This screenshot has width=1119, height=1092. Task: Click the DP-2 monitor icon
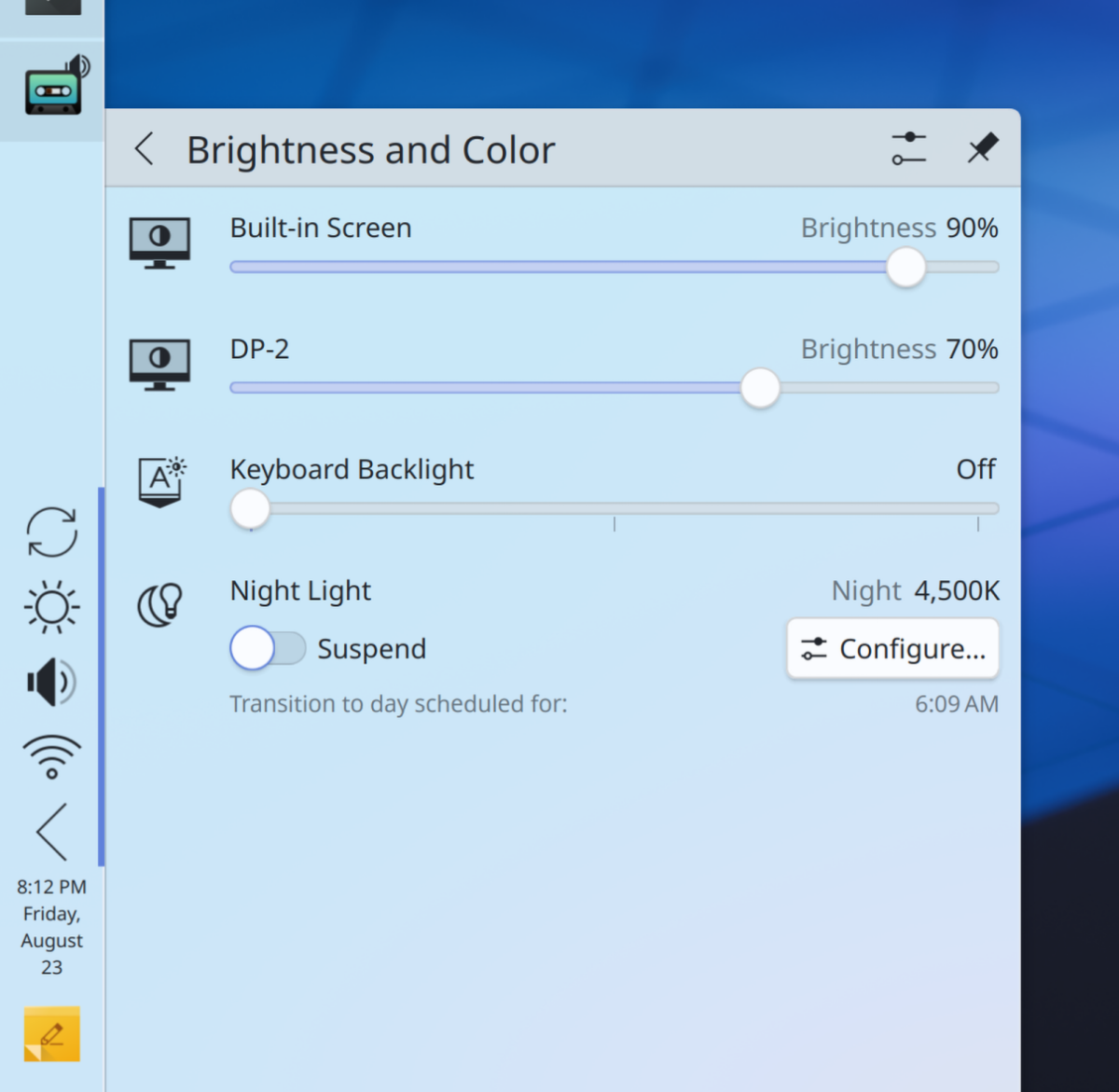tap(159, 364)
